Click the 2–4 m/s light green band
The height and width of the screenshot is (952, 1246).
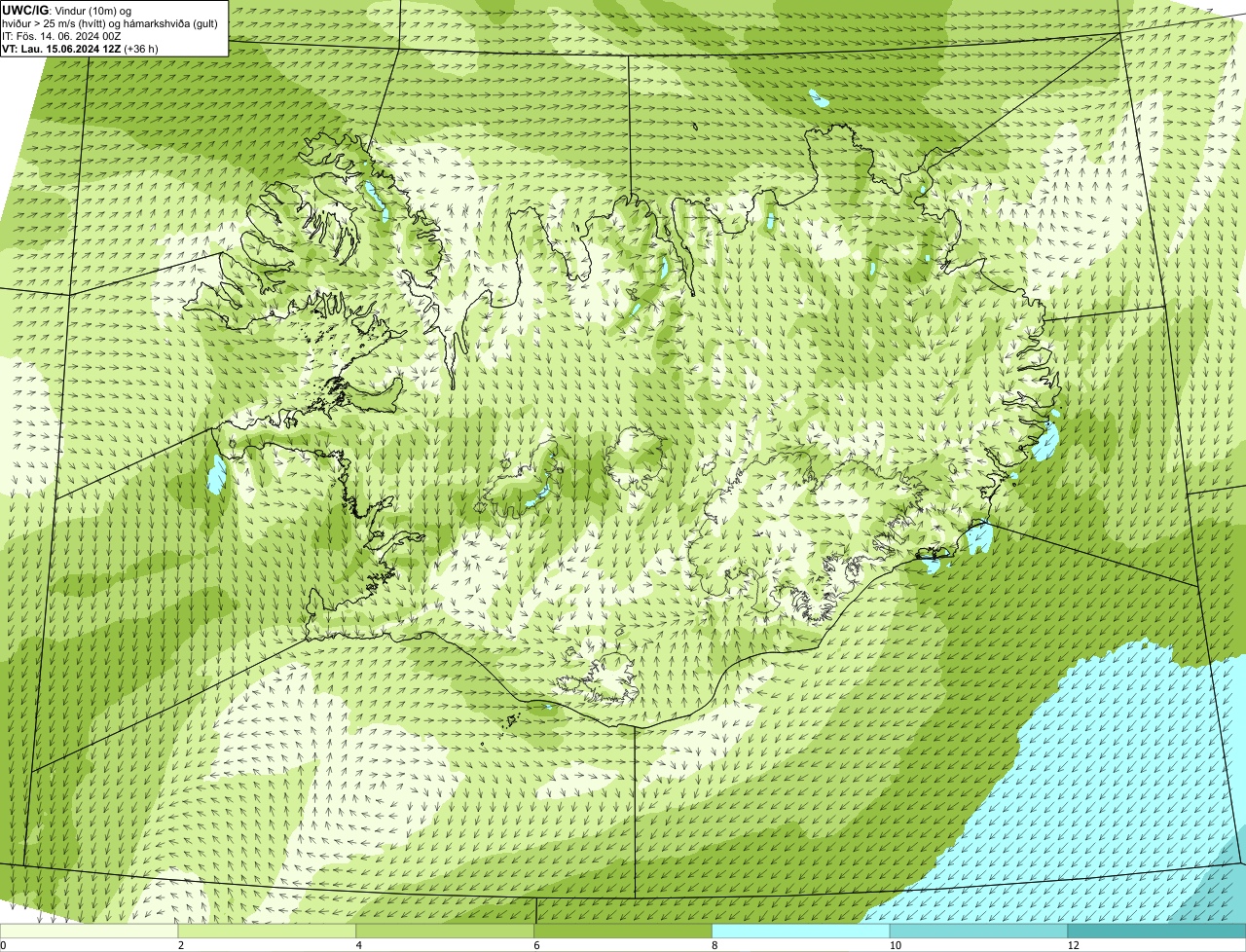[x=267, y=932]
